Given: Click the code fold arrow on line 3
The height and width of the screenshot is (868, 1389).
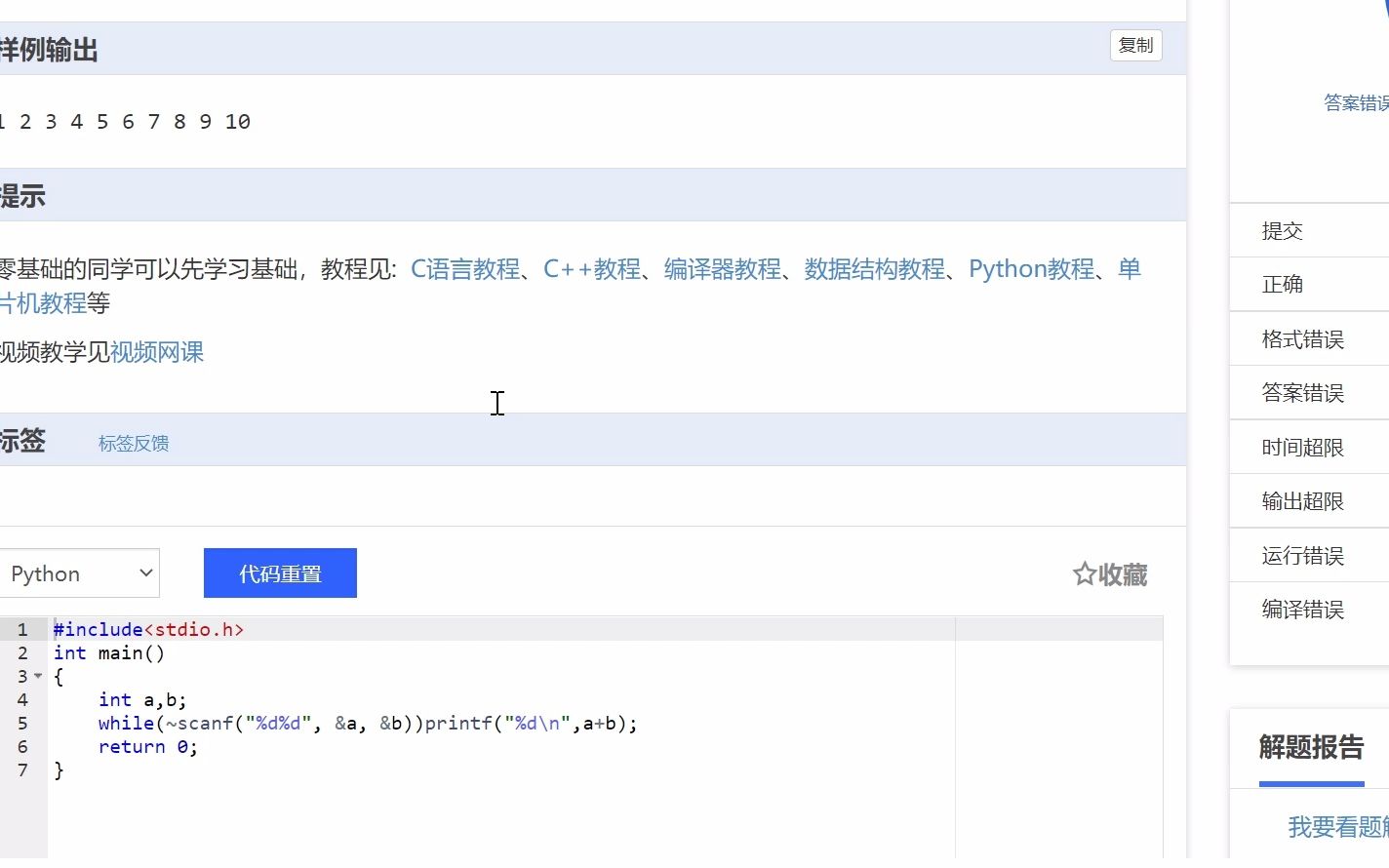Looking at the screenshot, I should coord(39,676).
